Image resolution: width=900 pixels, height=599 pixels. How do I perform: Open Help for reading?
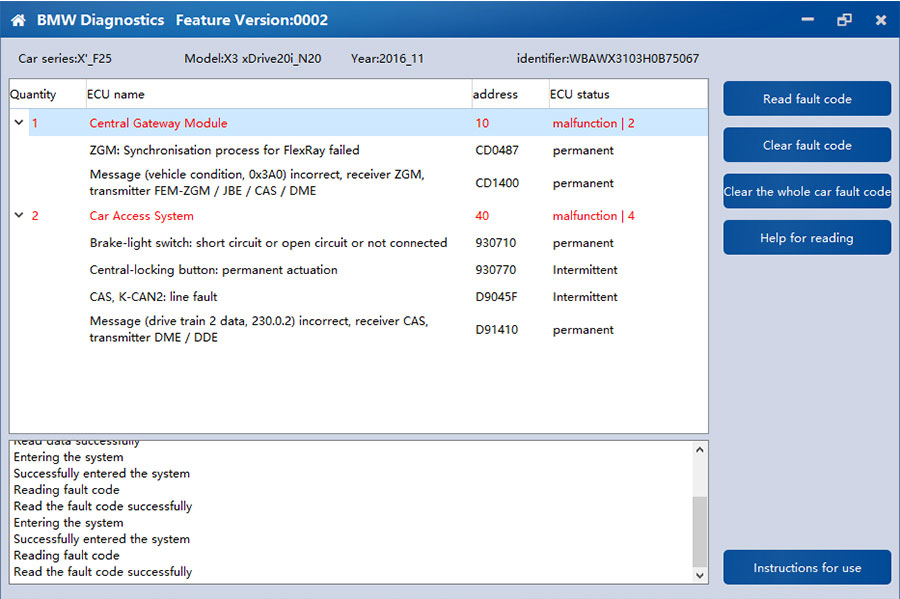(x=807, y=238)
